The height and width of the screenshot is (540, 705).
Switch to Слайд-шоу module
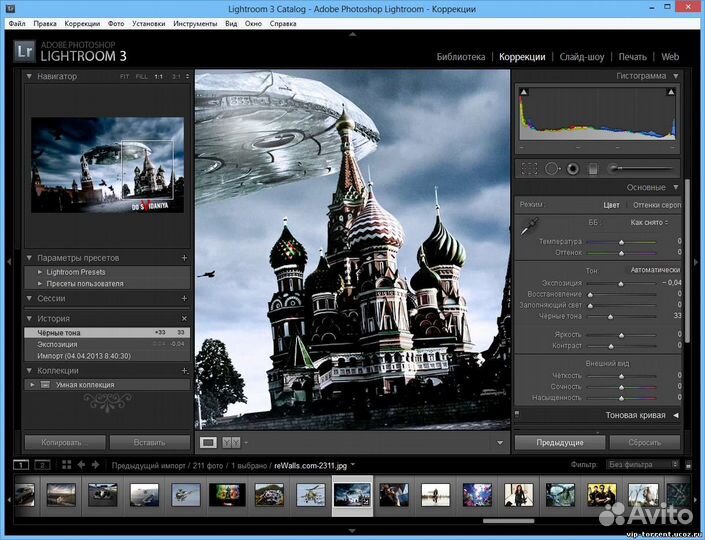click(x=582, y=57)
